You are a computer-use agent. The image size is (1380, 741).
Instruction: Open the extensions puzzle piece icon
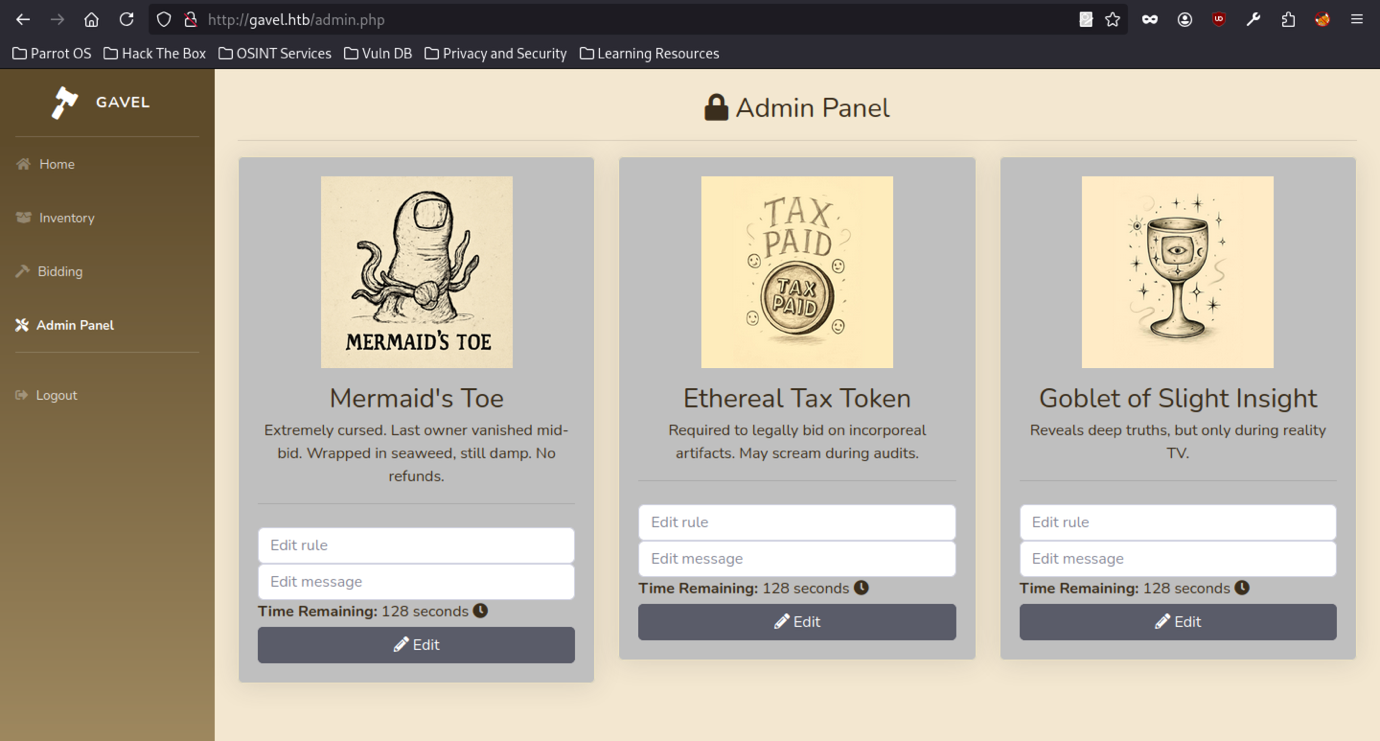coord(1288,19)
